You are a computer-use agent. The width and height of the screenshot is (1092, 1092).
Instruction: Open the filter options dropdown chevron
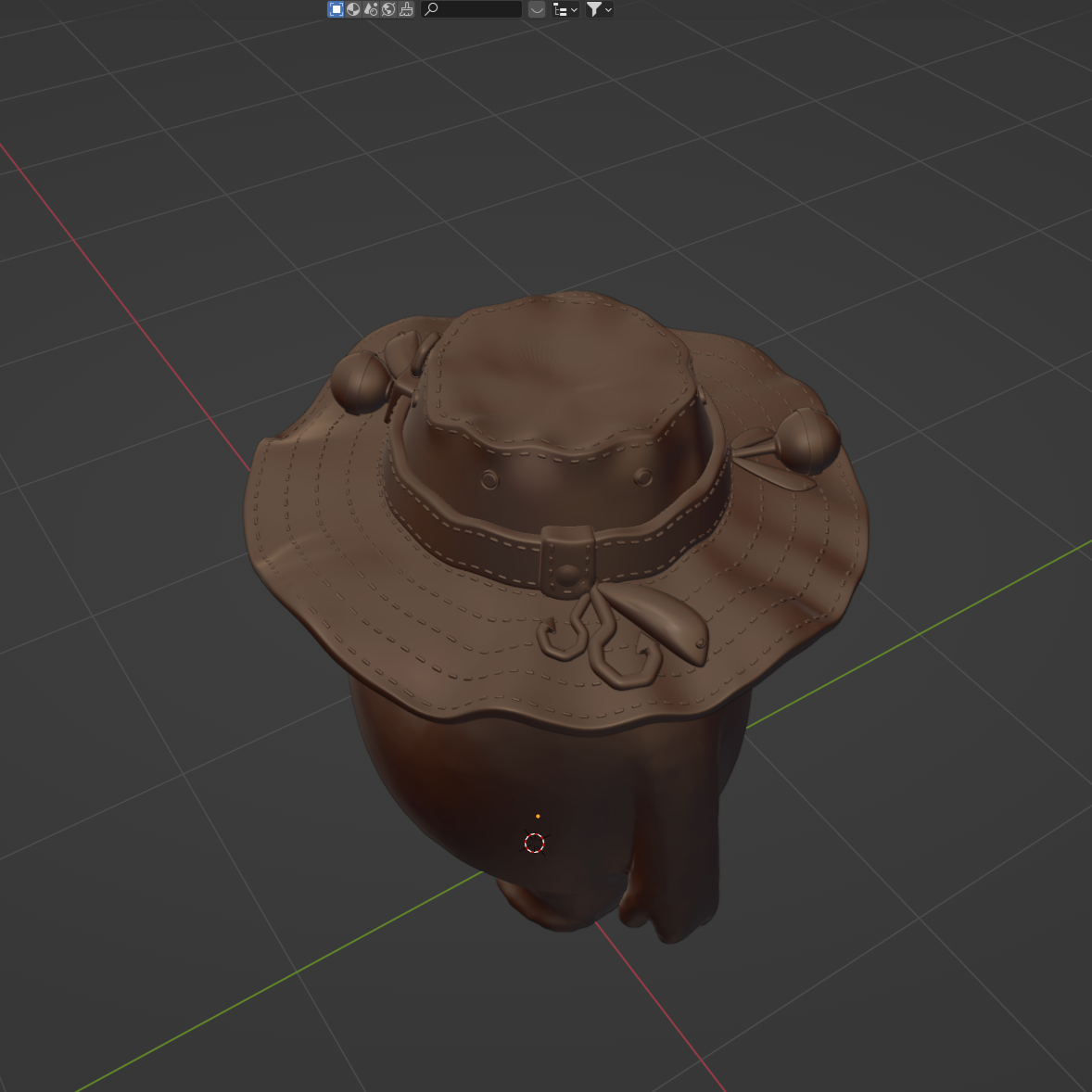pos(608,9)
